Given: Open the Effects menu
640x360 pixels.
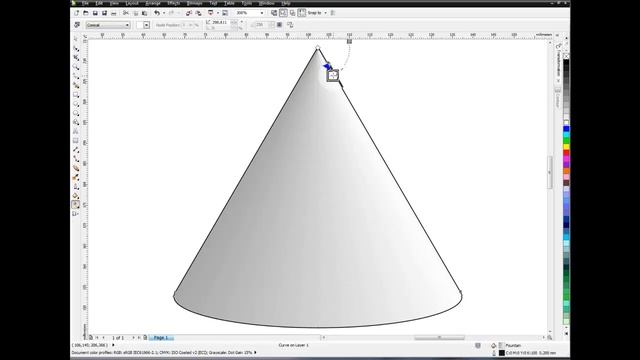Looking at the screenshot, I should pos(173,3).
